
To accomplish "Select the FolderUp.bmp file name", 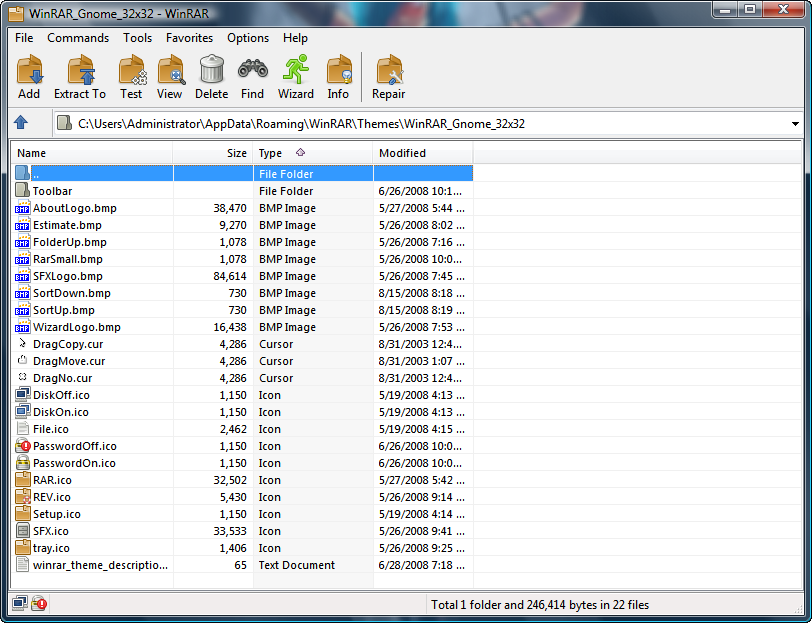I will point(70,242).
